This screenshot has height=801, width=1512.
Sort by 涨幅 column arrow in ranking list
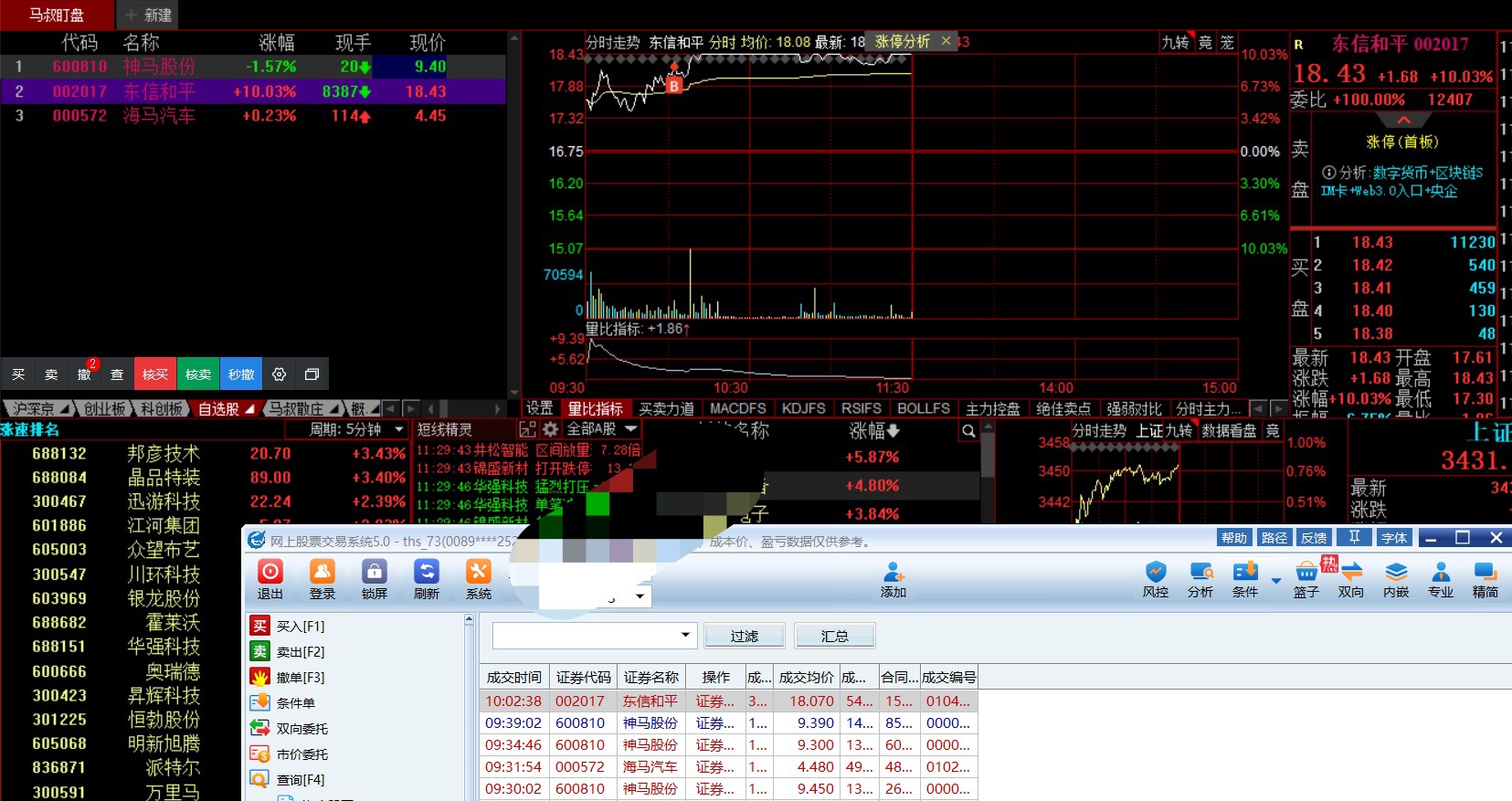(x=893, y=430)
